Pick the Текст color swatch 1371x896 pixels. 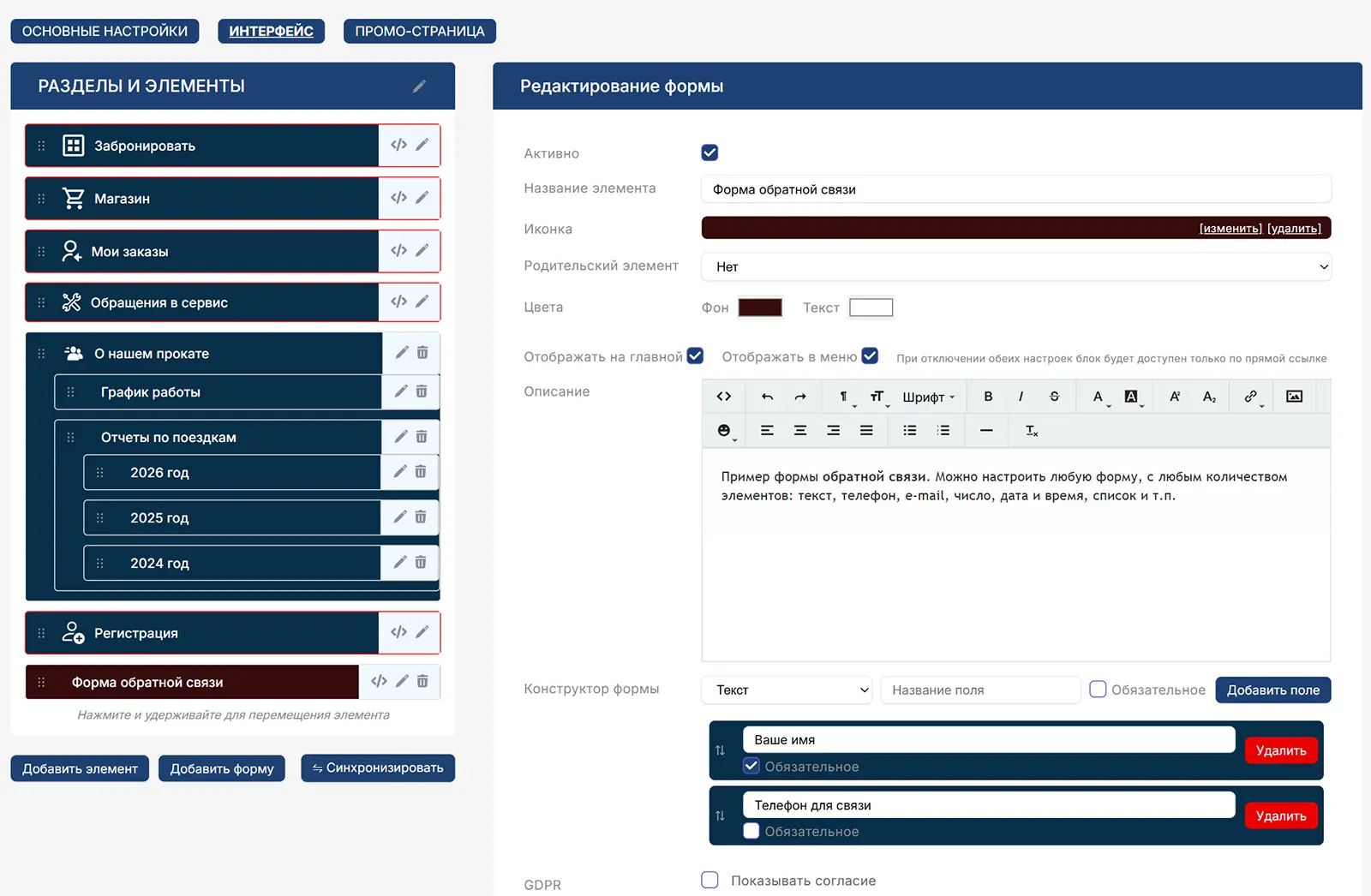(871, 308)
